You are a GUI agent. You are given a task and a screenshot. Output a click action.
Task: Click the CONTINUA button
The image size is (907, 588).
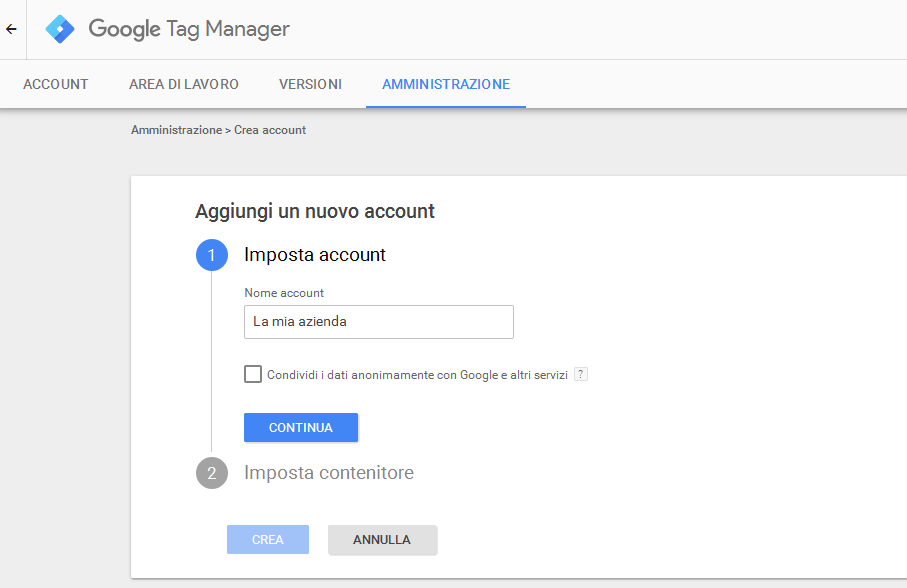[x=301, y=428]
